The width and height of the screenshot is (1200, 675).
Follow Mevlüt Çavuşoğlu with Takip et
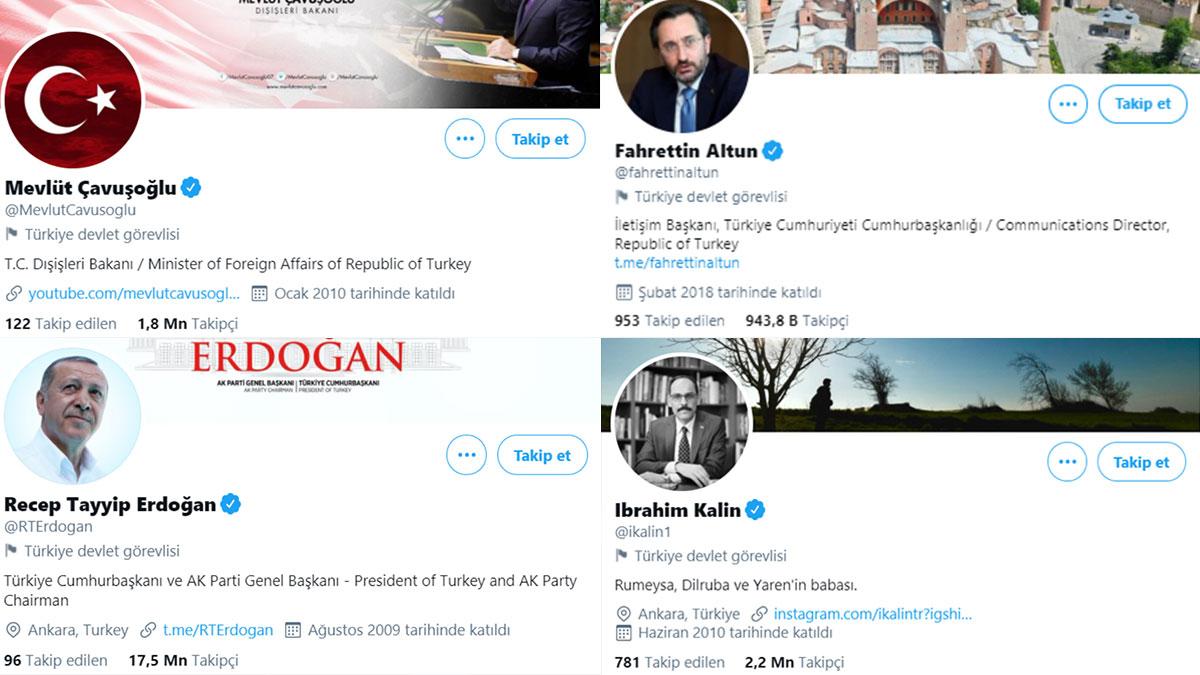[540, 139]
